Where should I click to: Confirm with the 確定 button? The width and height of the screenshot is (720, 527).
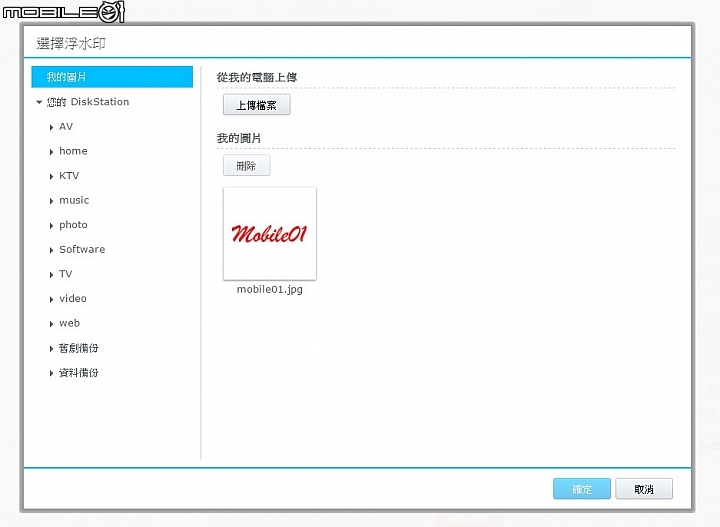pyautogui.click(x=582, y=489)
